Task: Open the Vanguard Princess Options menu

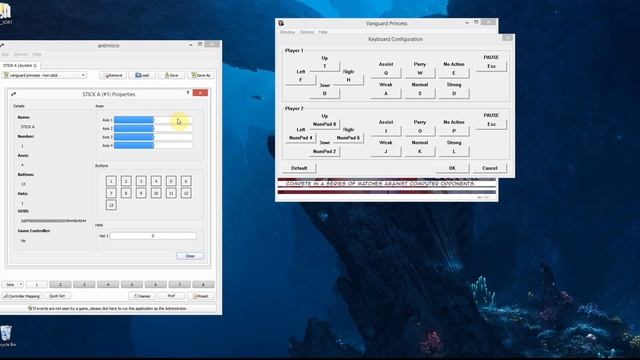Action: [x=307, y=32]
